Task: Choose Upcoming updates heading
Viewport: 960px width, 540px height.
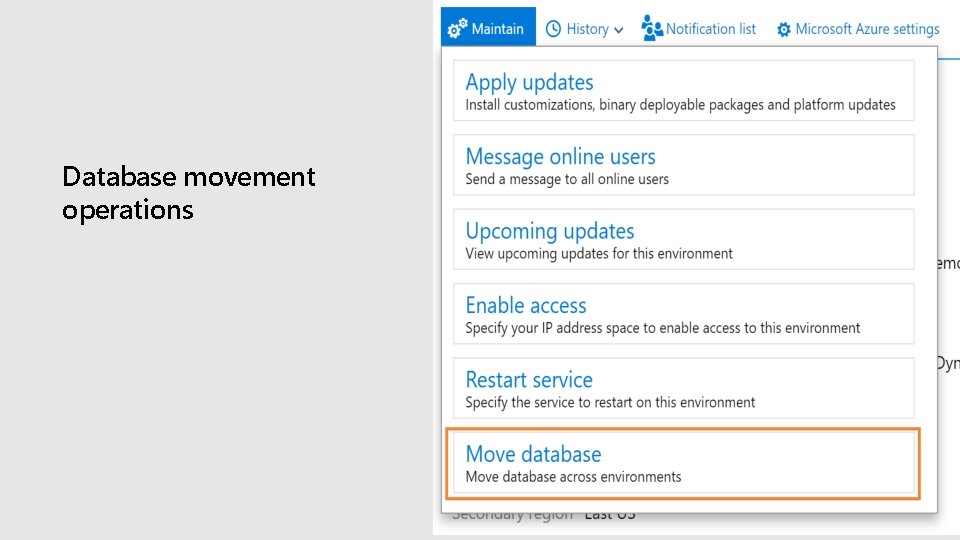Action: coord(550,231)
